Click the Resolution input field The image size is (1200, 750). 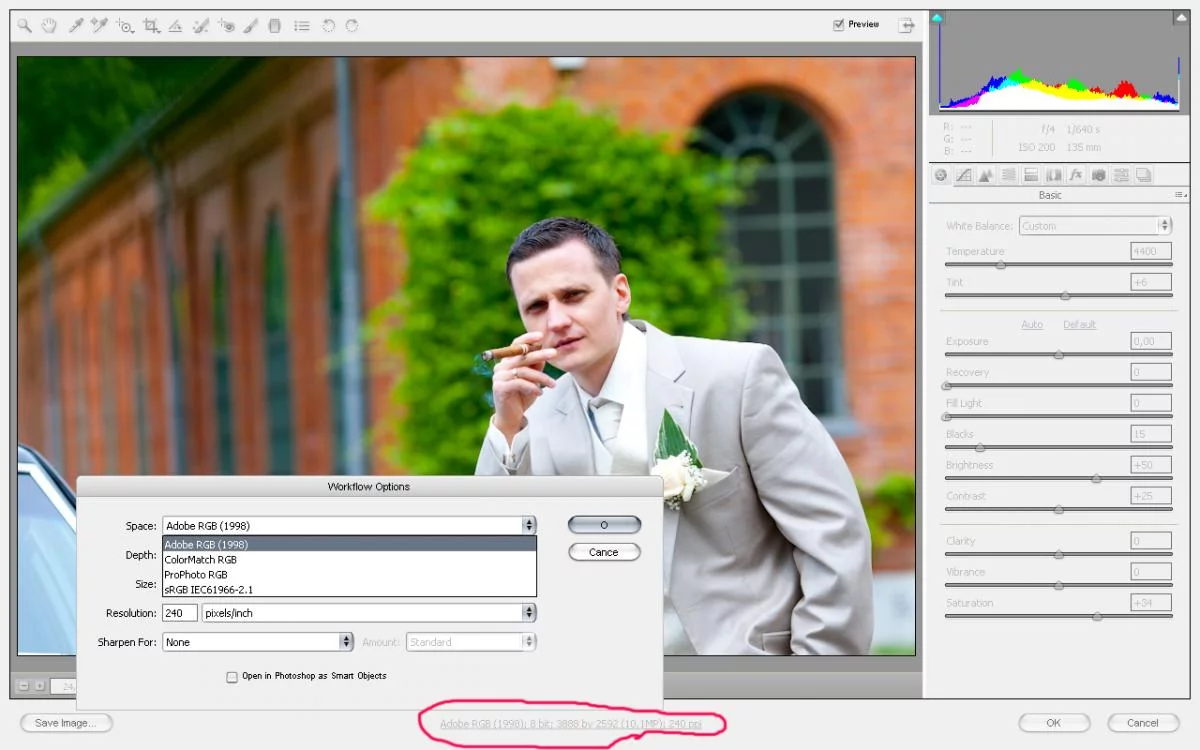point(179,613)
